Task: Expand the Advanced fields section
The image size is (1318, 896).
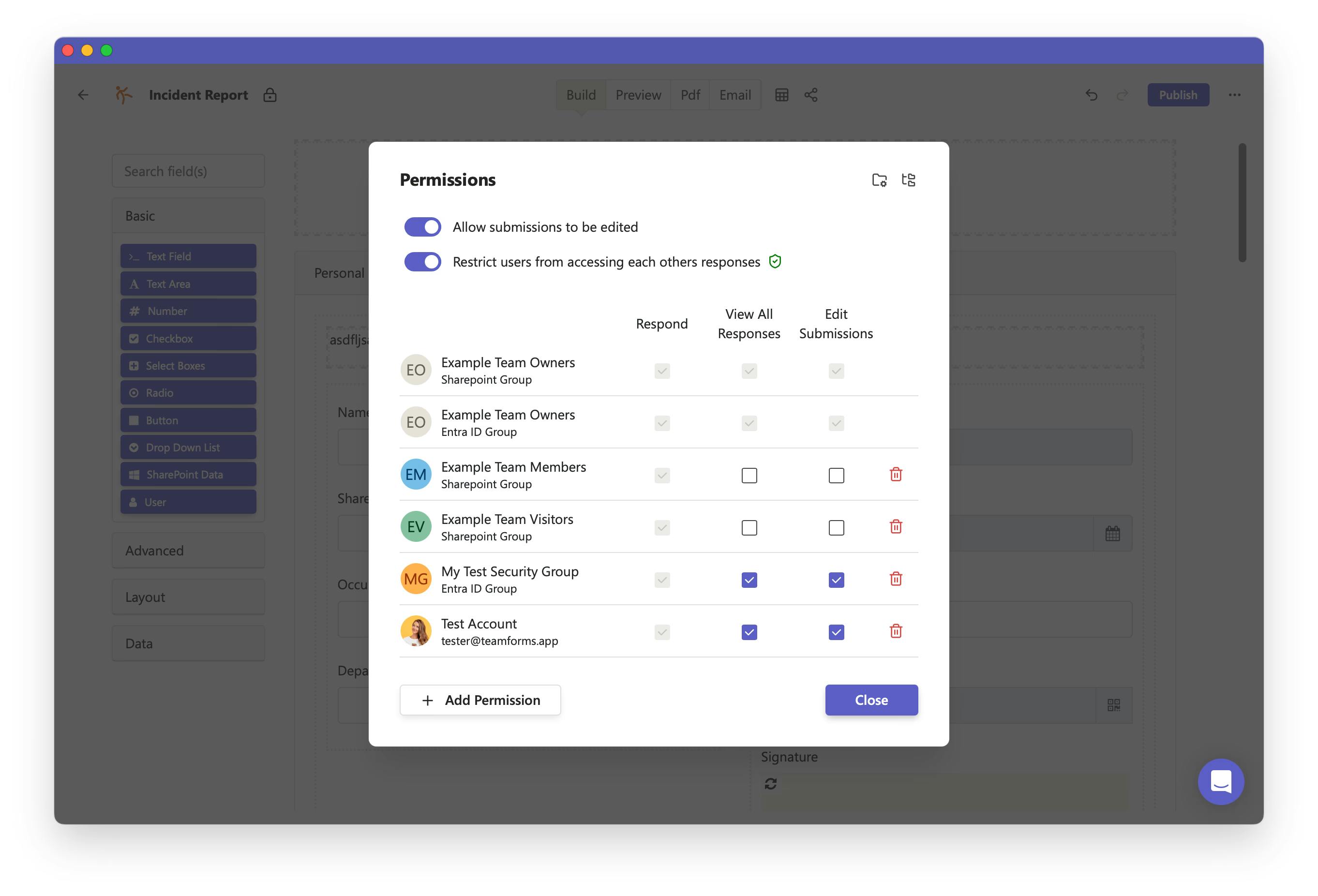Action: (x=188, y=550)
